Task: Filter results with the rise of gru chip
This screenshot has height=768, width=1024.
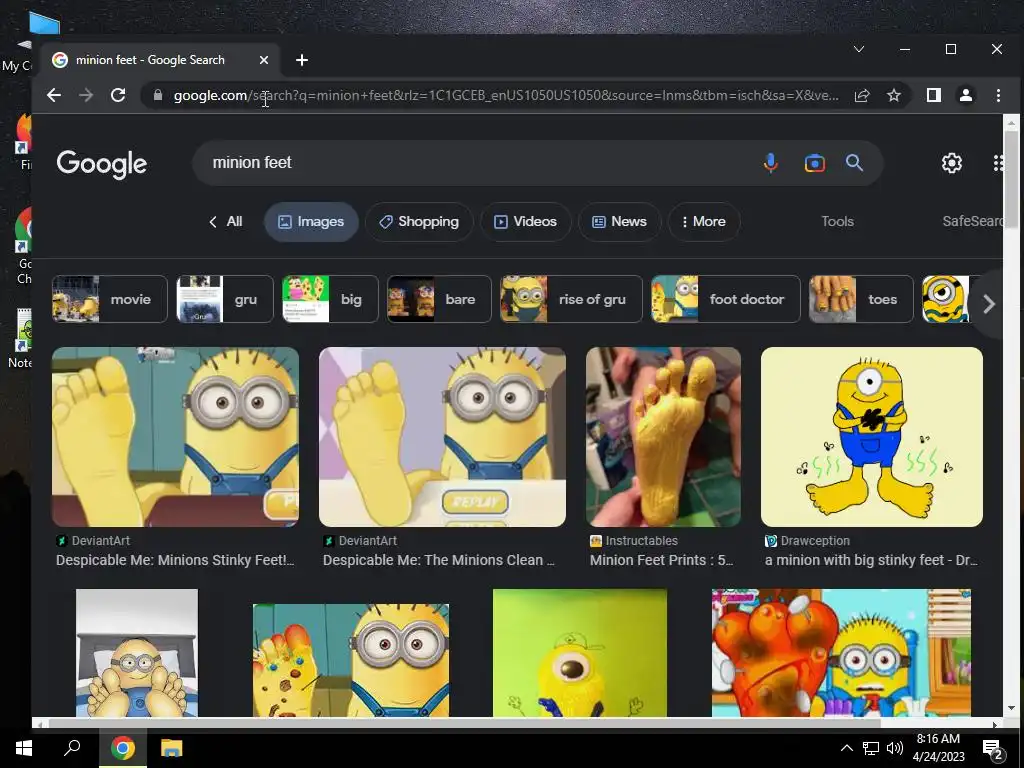Action: coord(571,299)
